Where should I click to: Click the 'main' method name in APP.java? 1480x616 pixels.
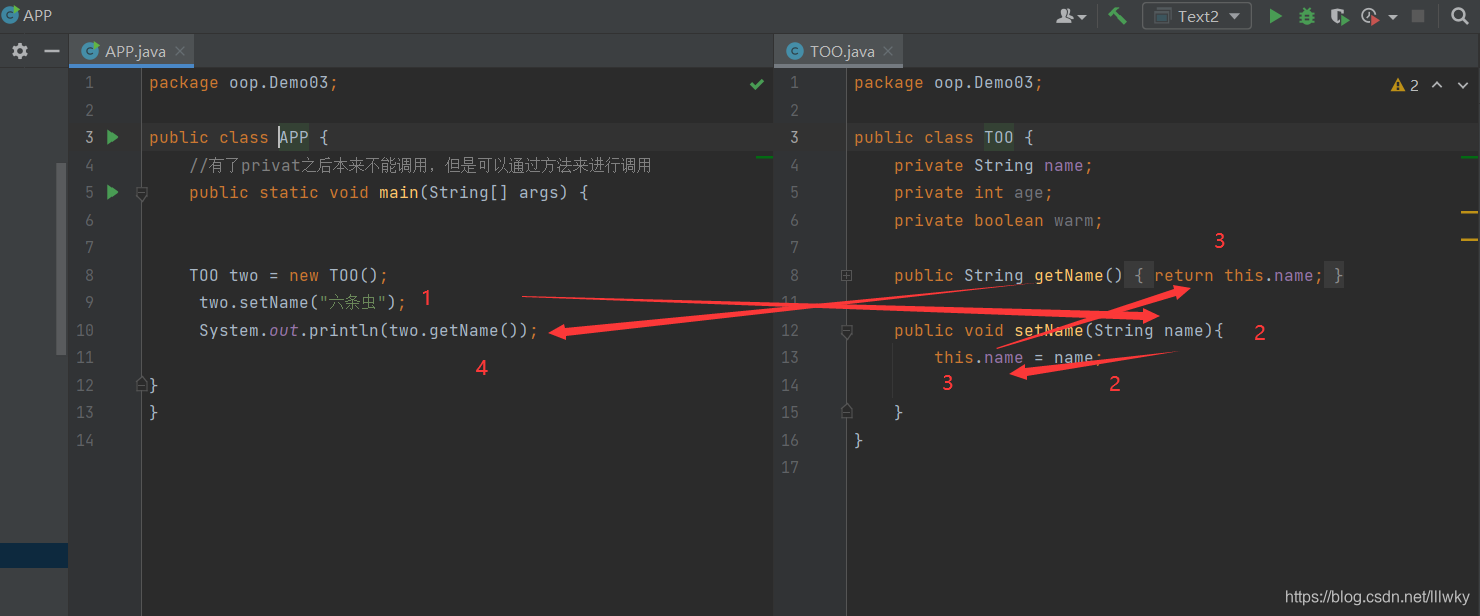pos(399,192)
